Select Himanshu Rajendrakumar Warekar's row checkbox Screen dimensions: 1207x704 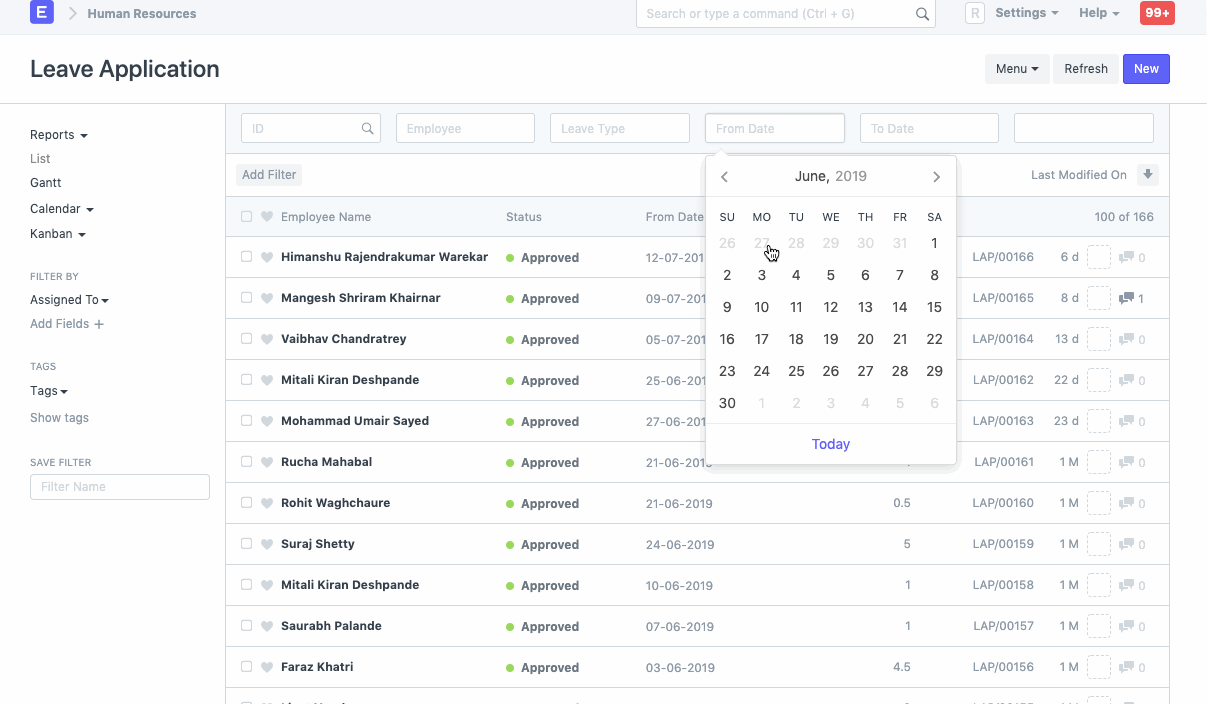(x=246, y=256)
